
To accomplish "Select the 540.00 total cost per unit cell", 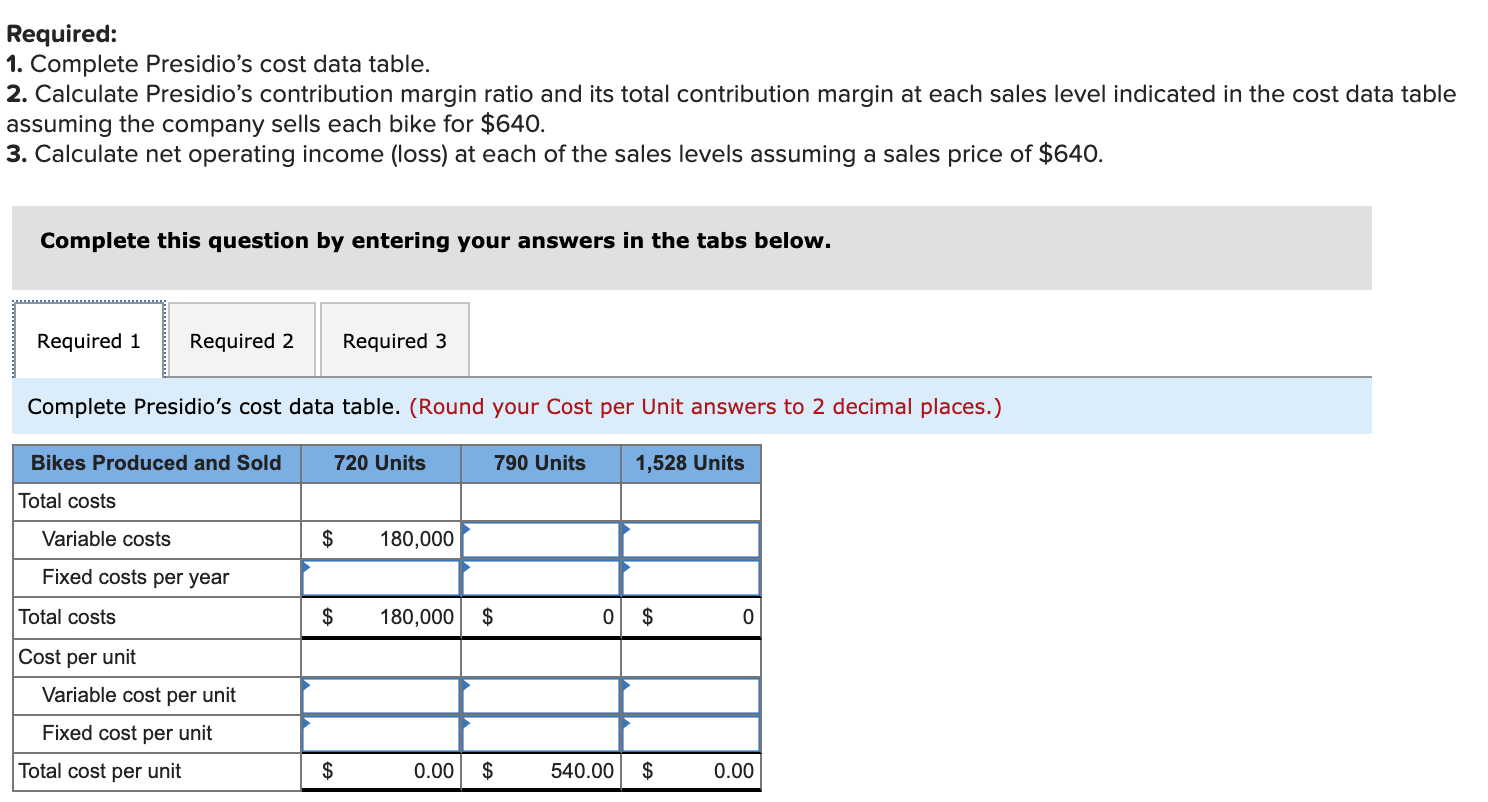I will point(538,771).
